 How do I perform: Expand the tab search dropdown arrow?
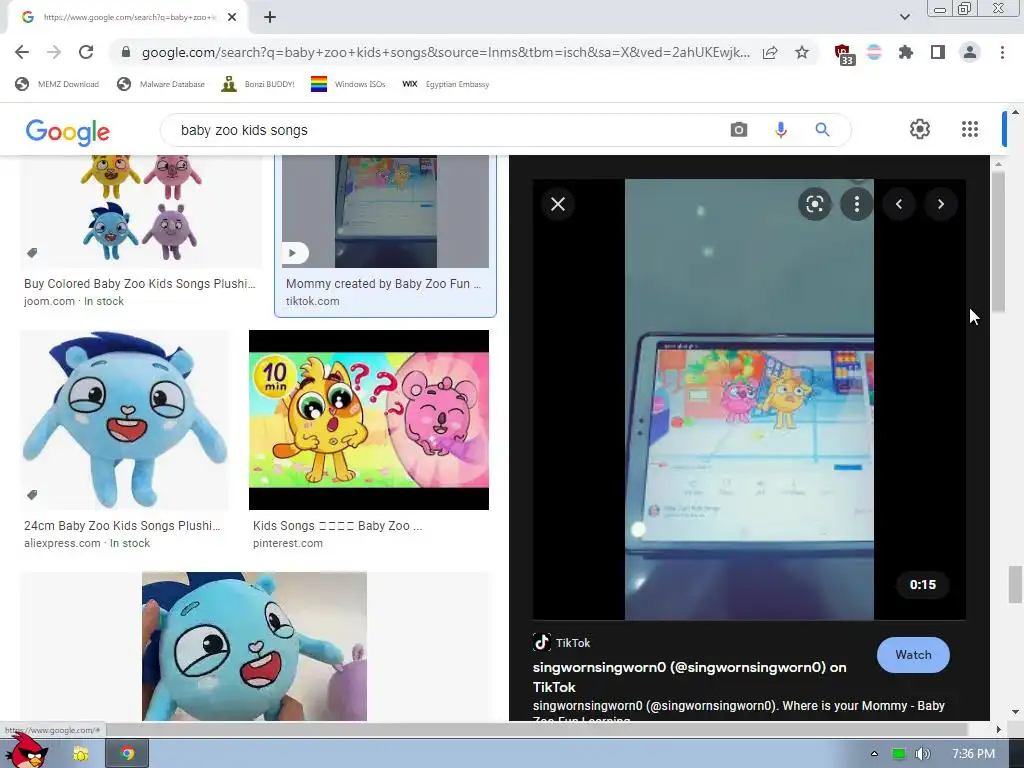(904, 17)
